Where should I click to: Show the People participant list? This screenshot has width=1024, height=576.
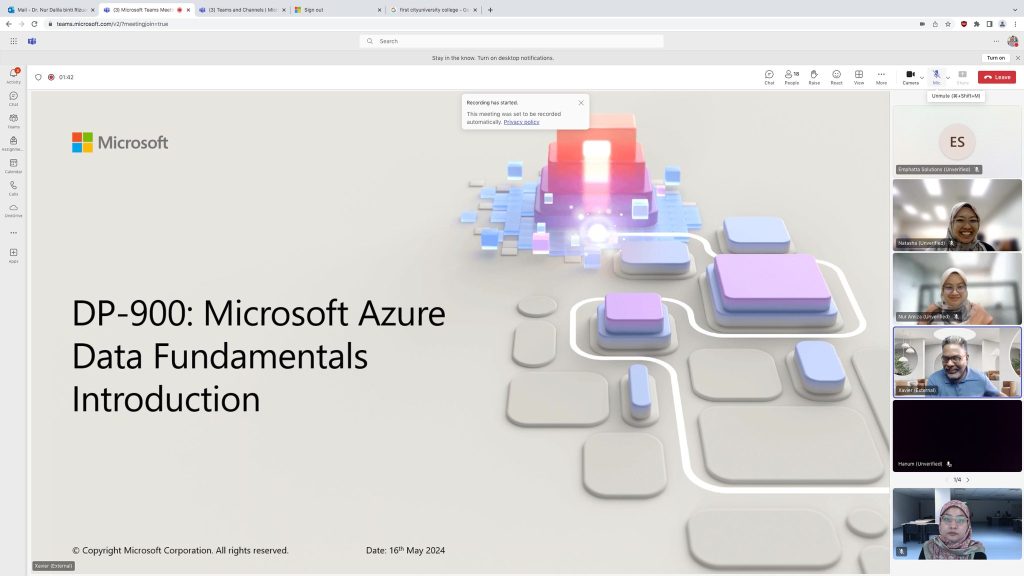790,77
